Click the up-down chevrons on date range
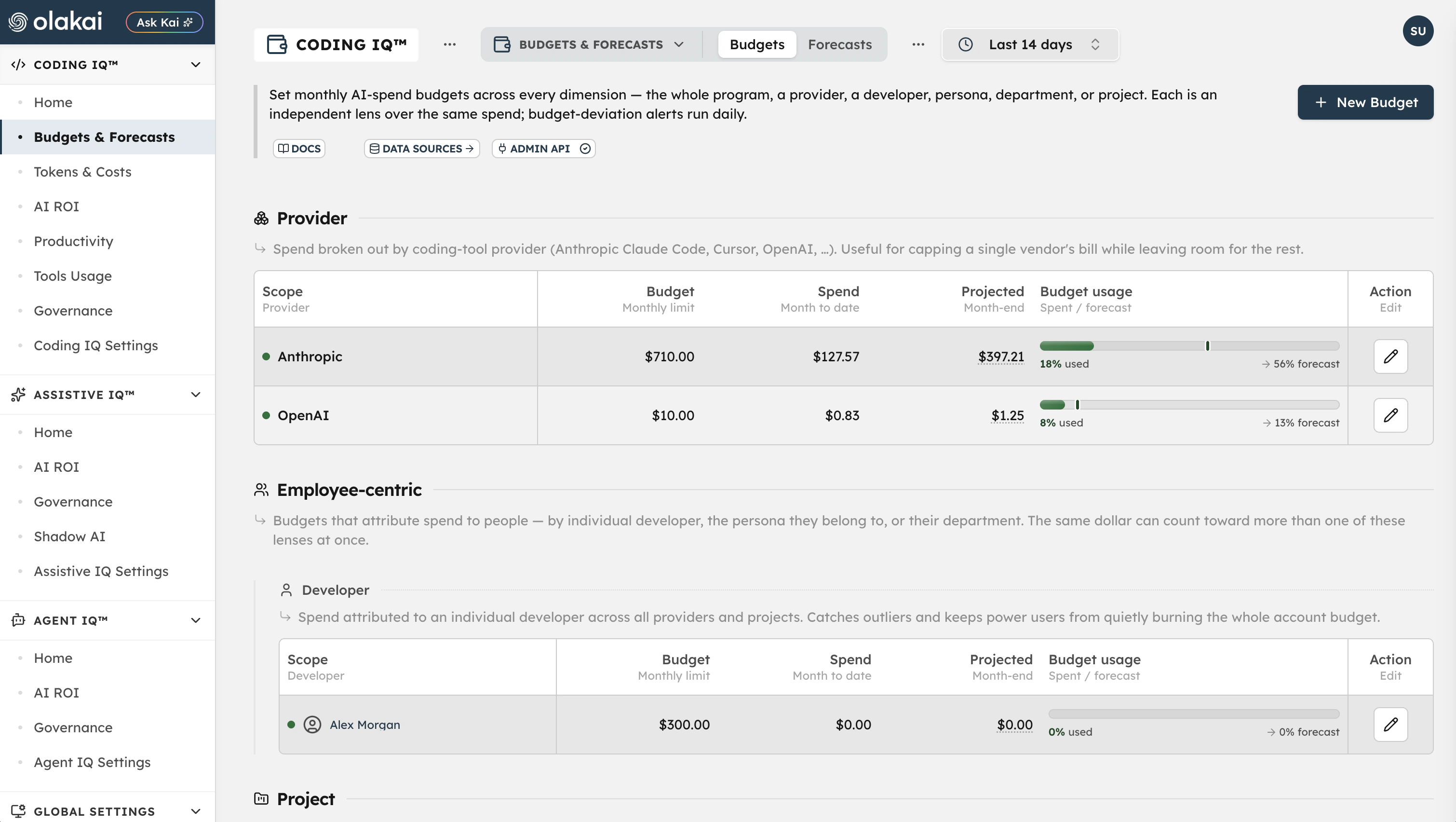The height and width of the screenshot is (822, 1456). pyautogui.click(x=1095, y=44)
